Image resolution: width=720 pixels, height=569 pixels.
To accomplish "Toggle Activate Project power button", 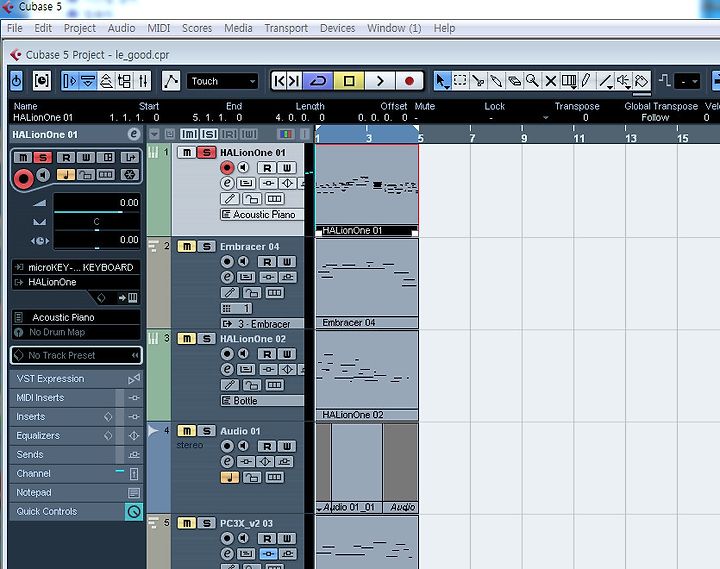I will [17, 81].
